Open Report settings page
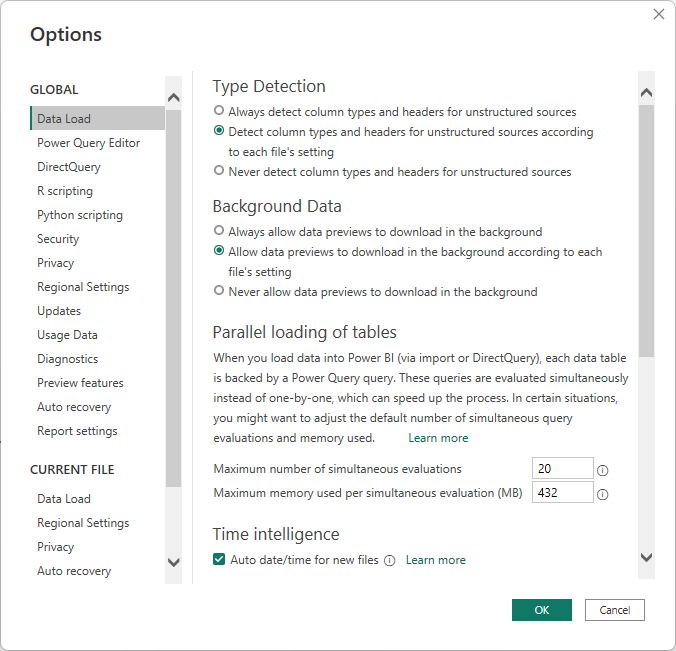The height and width of the screenshot is (651, 676). (x=77, y=431)
